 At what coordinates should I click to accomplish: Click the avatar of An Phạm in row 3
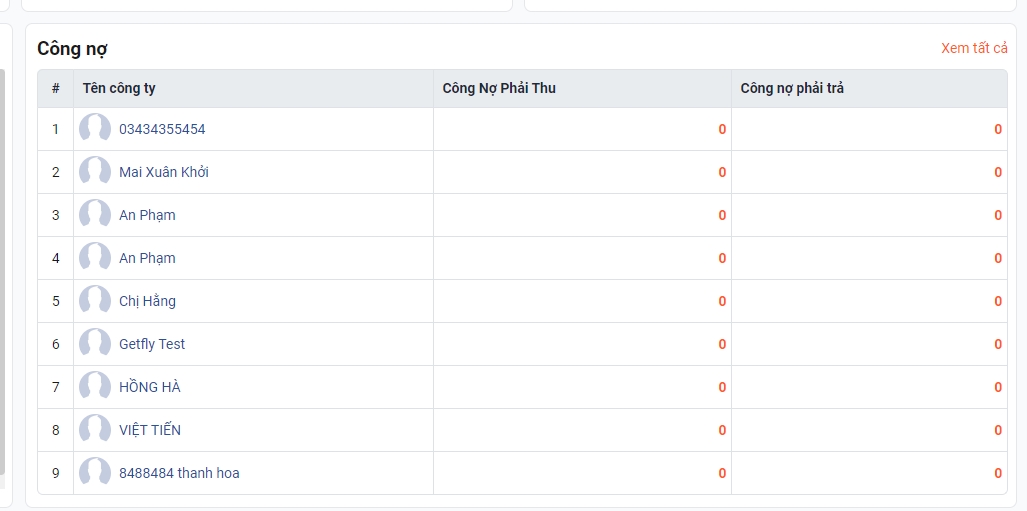click(95, 215)
